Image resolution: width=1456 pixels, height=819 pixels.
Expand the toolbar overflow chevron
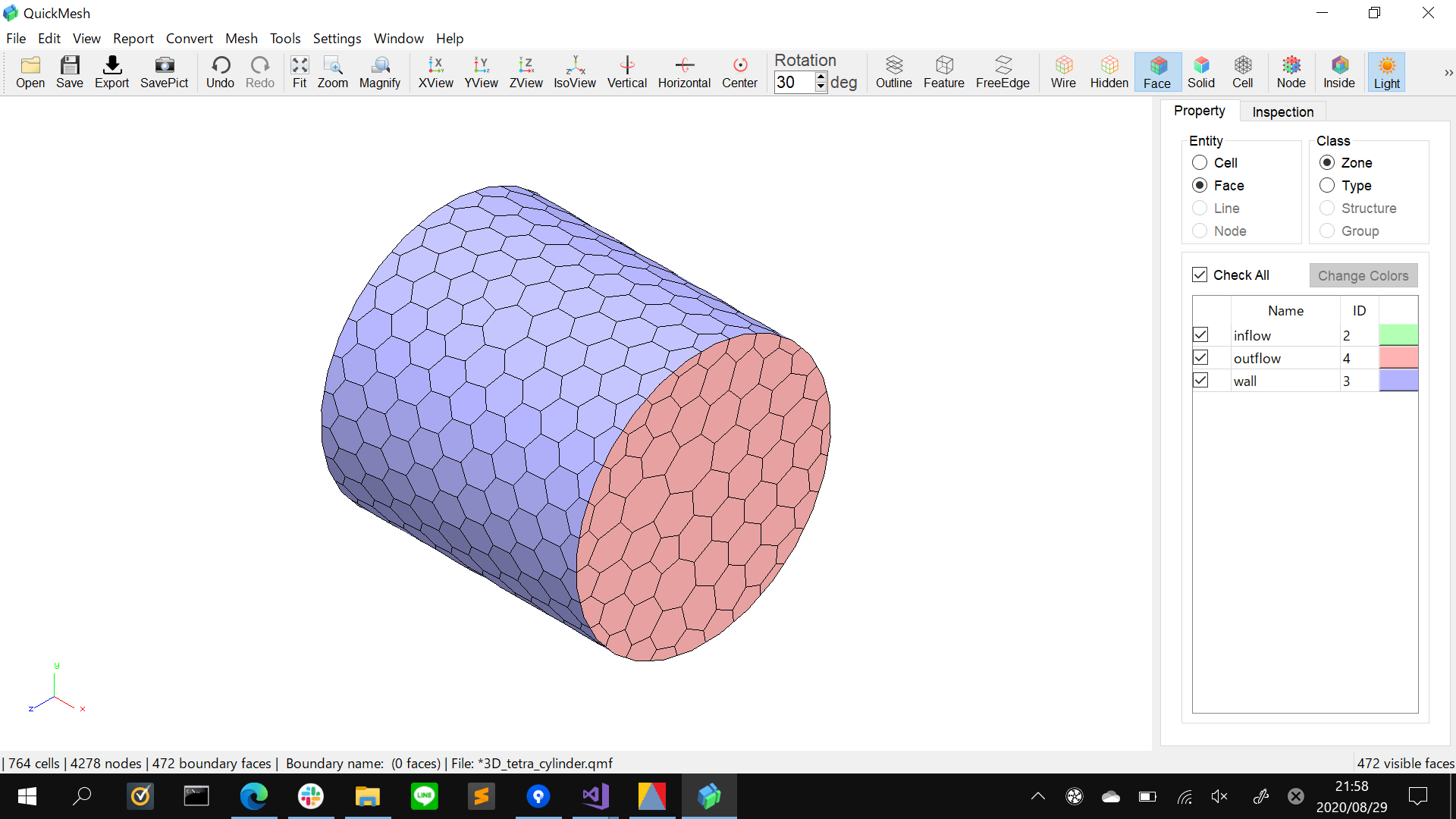(x=1448, y=73)
